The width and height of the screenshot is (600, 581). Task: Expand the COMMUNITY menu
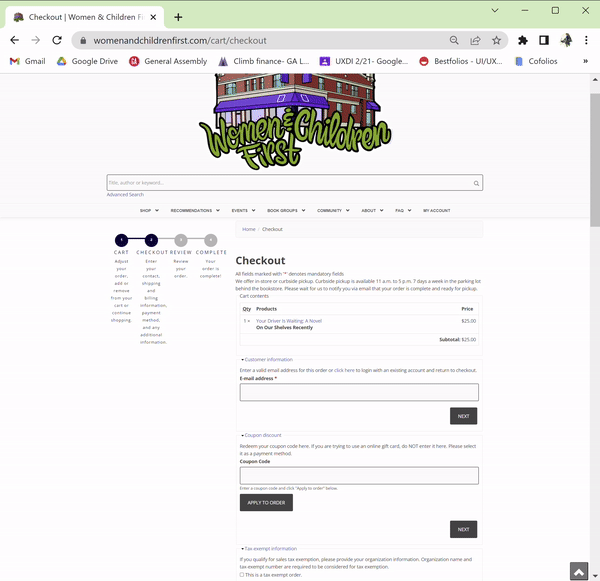pos(333,211)
